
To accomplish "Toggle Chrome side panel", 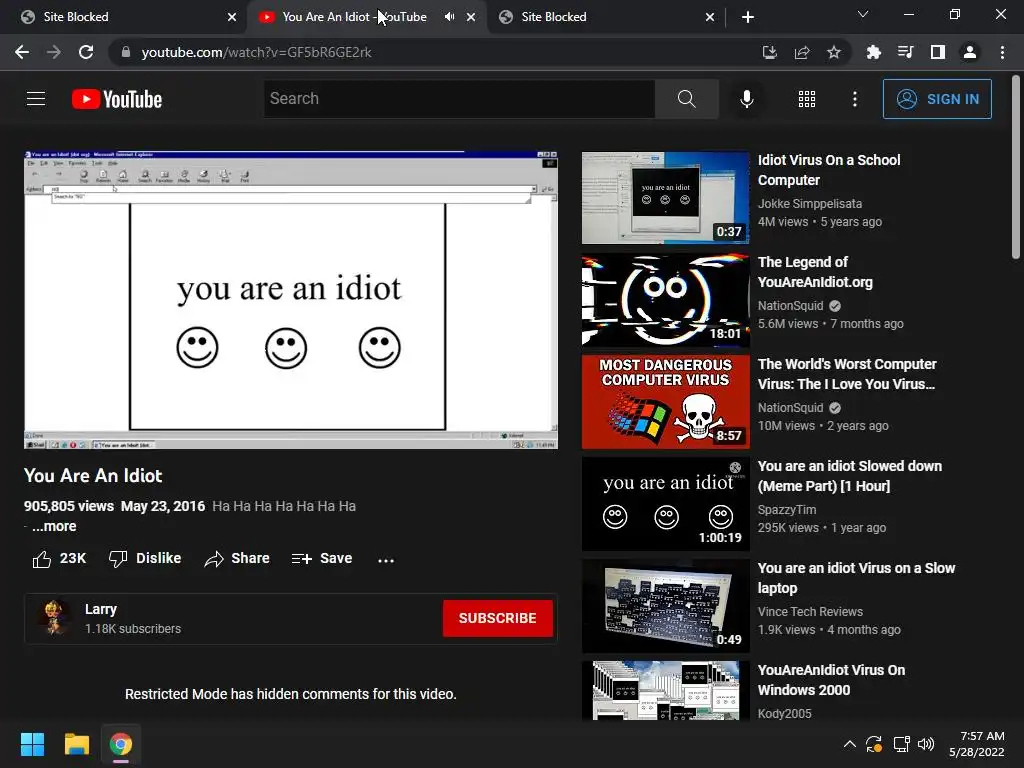I will click(x=938, y=52).
